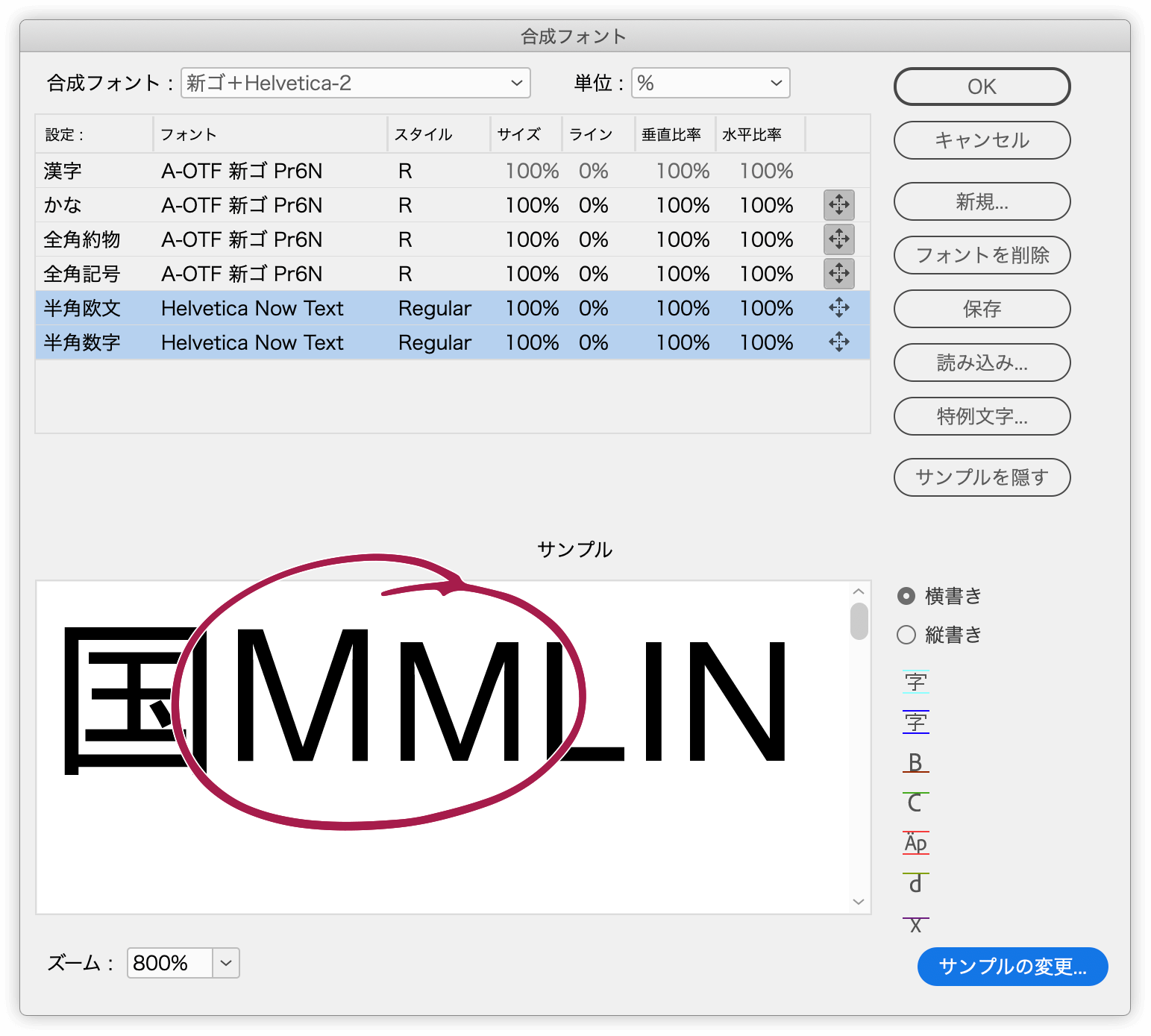Select the 半角数字 row label
Screen dimensions: 1151x1036
pyautogui.click(x=82, y=342)
